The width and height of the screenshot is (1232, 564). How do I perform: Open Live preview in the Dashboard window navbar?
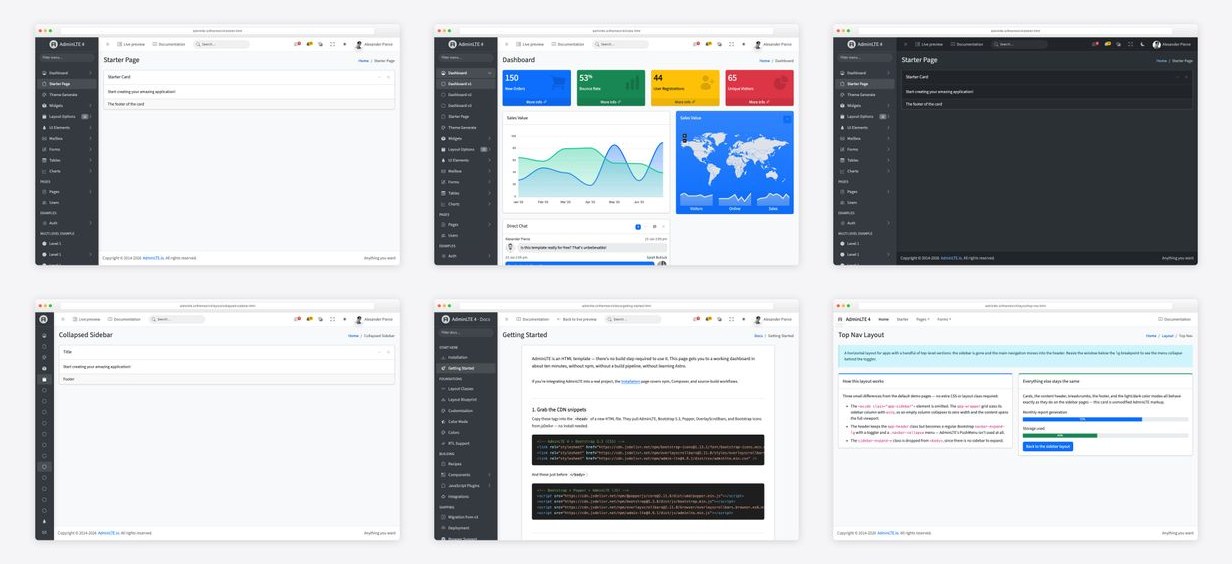[530, 44]
